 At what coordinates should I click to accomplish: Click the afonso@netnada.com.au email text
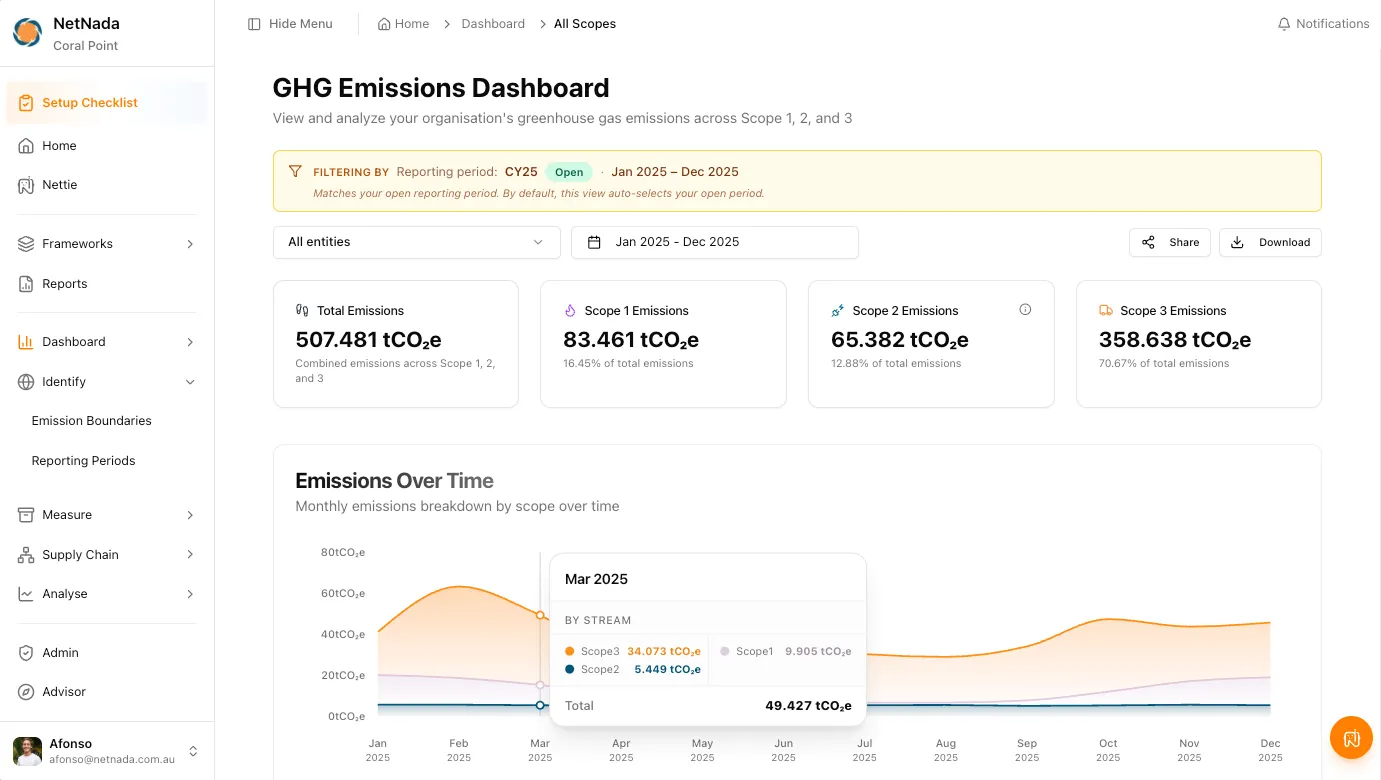112,760
